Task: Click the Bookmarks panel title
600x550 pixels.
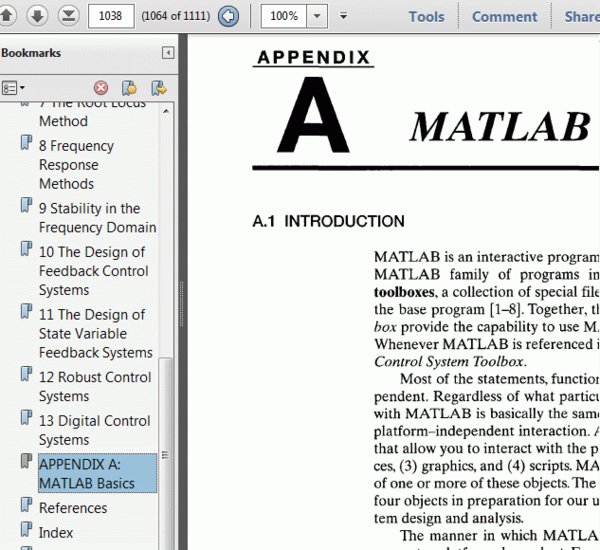Action: [x=31, y=53]
